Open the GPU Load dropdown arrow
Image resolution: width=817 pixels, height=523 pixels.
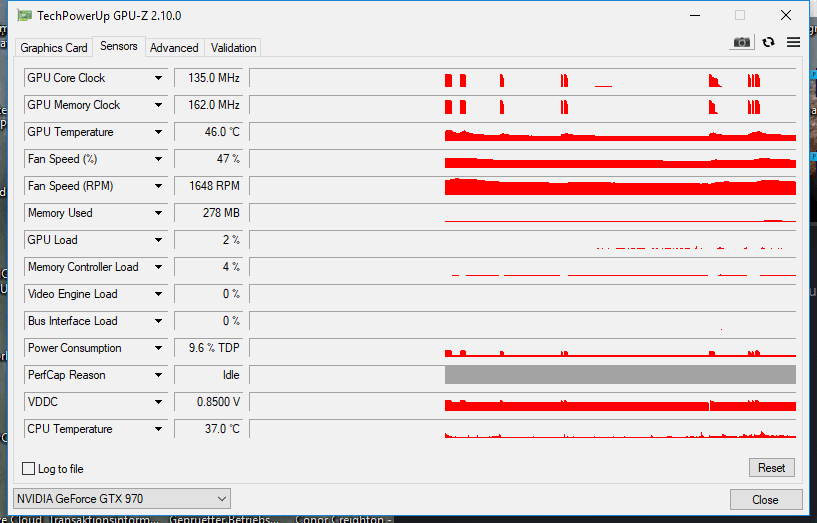point(158,240)
